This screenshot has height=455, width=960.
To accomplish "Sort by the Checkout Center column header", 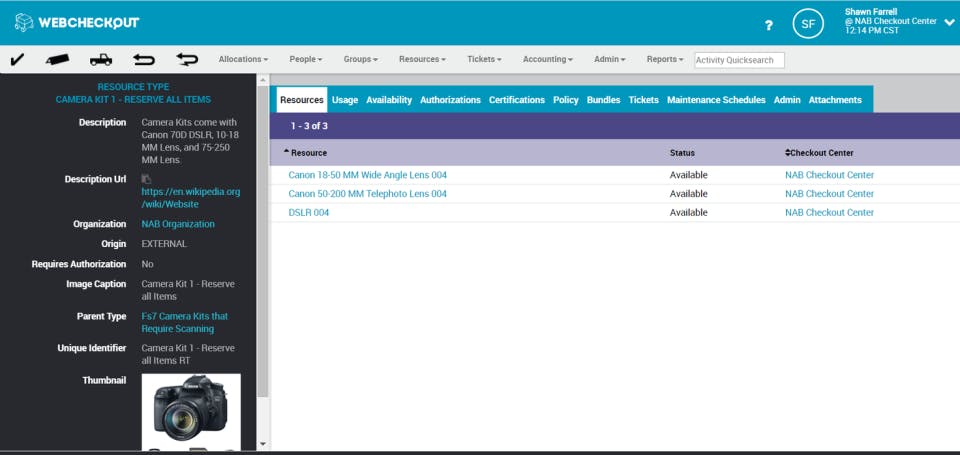I will 819,152.
